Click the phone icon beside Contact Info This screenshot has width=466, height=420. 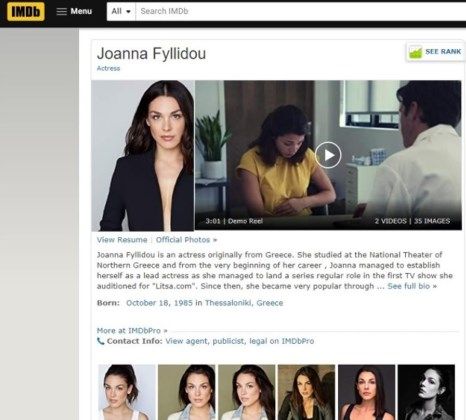click(100, 341)
